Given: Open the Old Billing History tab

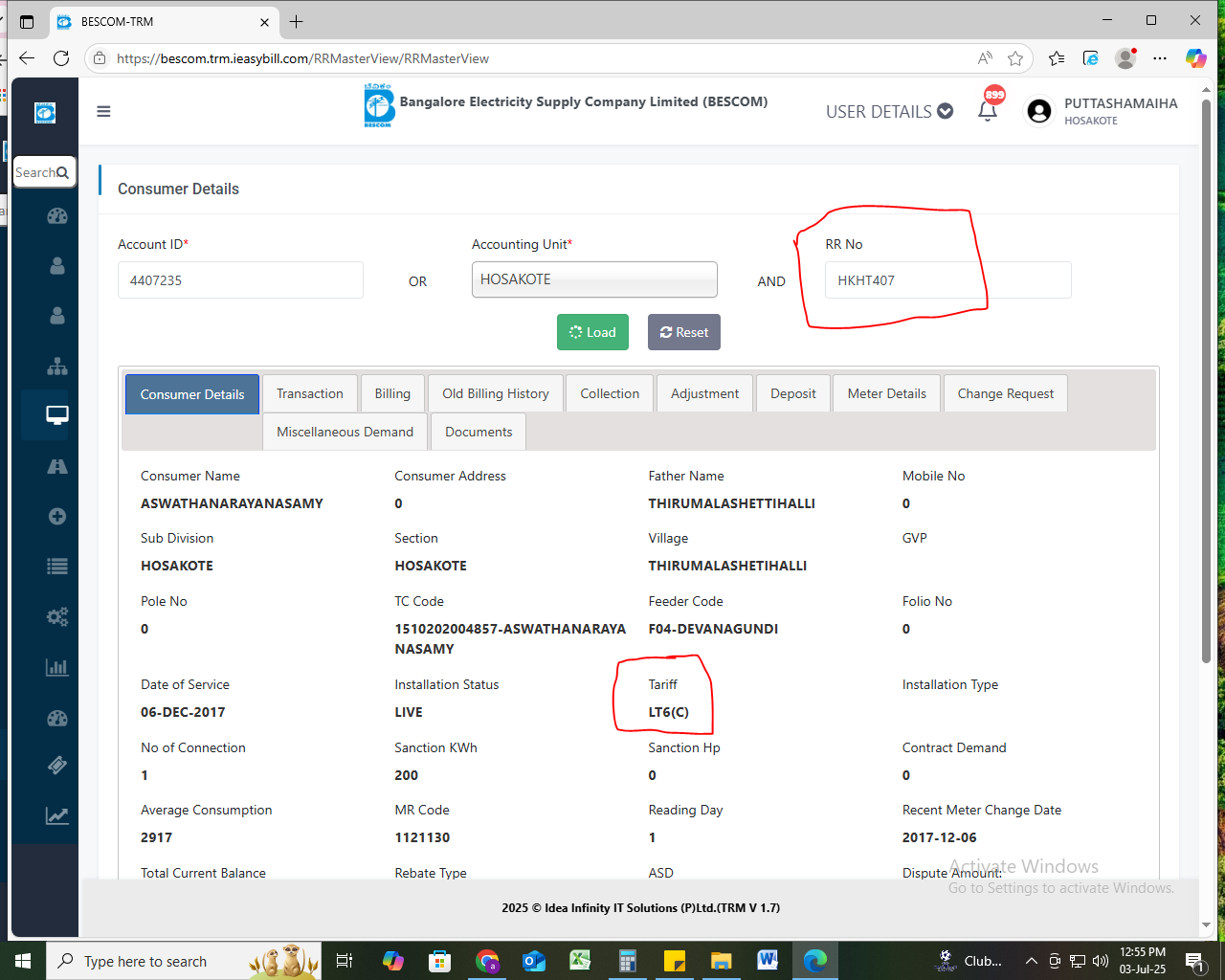Looking at the screenshot, I should coord(496,393).
